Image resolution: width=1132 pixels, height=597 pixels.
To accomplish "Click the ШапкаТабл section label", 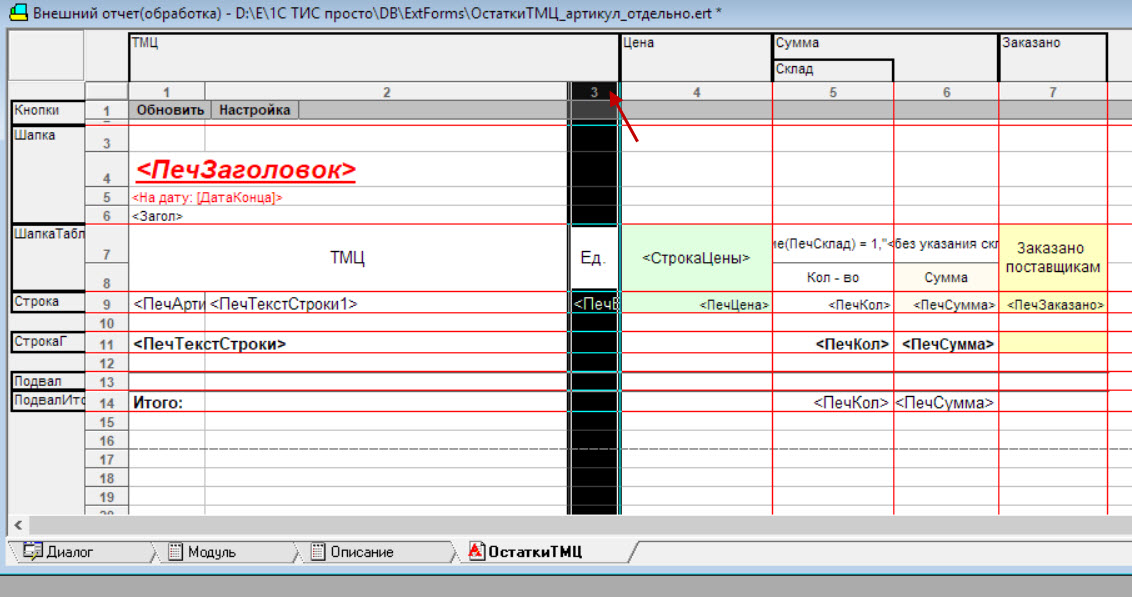I will coord(48,256).
